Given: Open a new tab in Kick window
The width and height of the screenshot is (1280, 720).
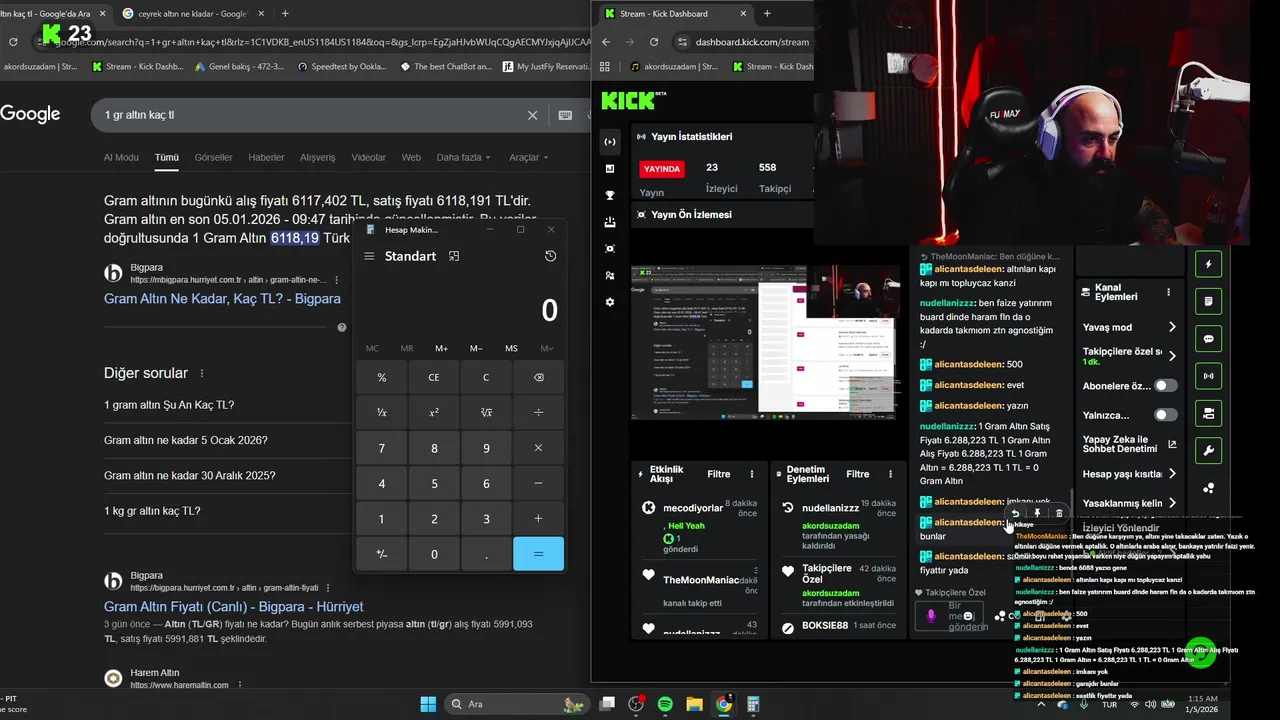Looking at the screenshot, I should [x=767, y=14].
